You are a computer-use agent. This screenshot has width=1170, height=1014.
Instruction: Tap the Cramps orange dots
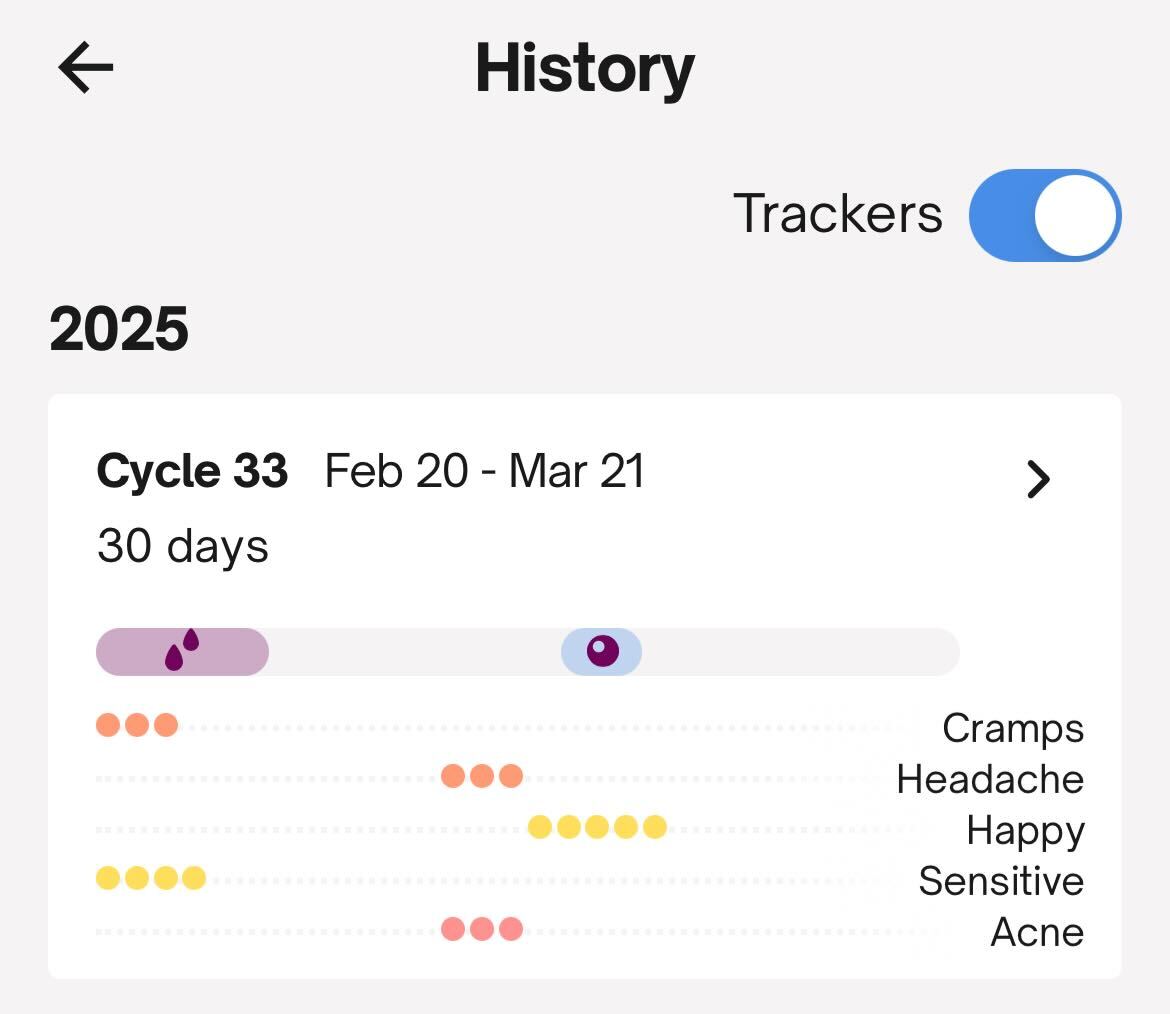137,725
